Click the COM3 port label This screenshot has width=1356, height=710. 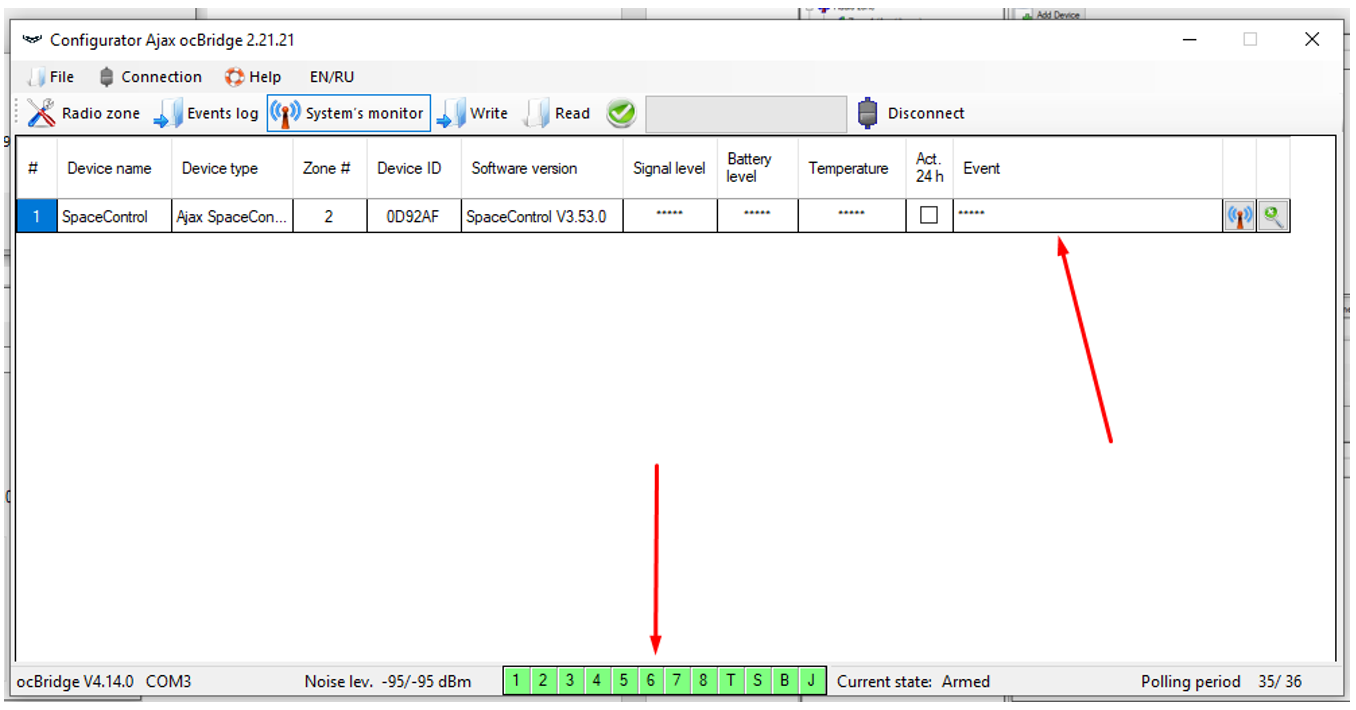click(169, 681)
